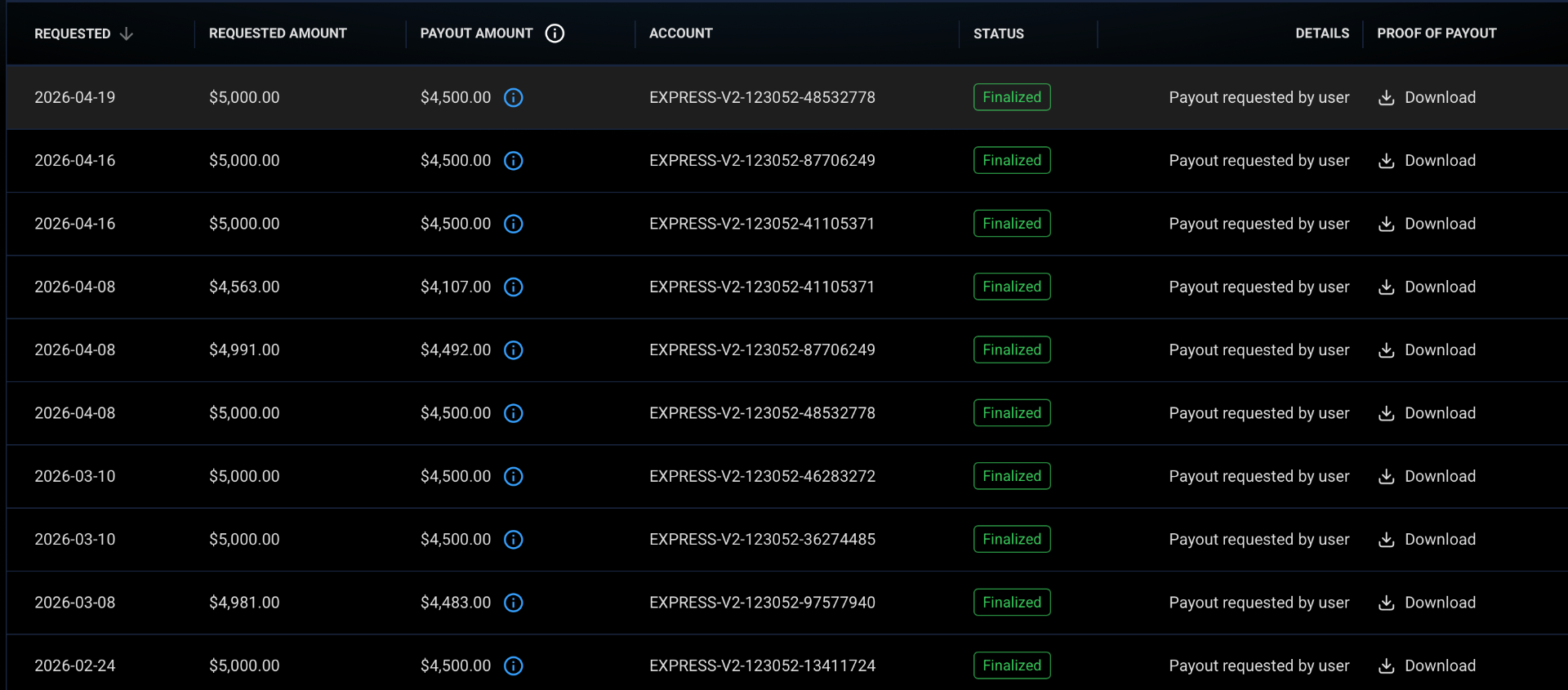This screenshot has height=690, width=1568.
Task: Select requested amount $4,563.00
Action: tap(244, 287)
